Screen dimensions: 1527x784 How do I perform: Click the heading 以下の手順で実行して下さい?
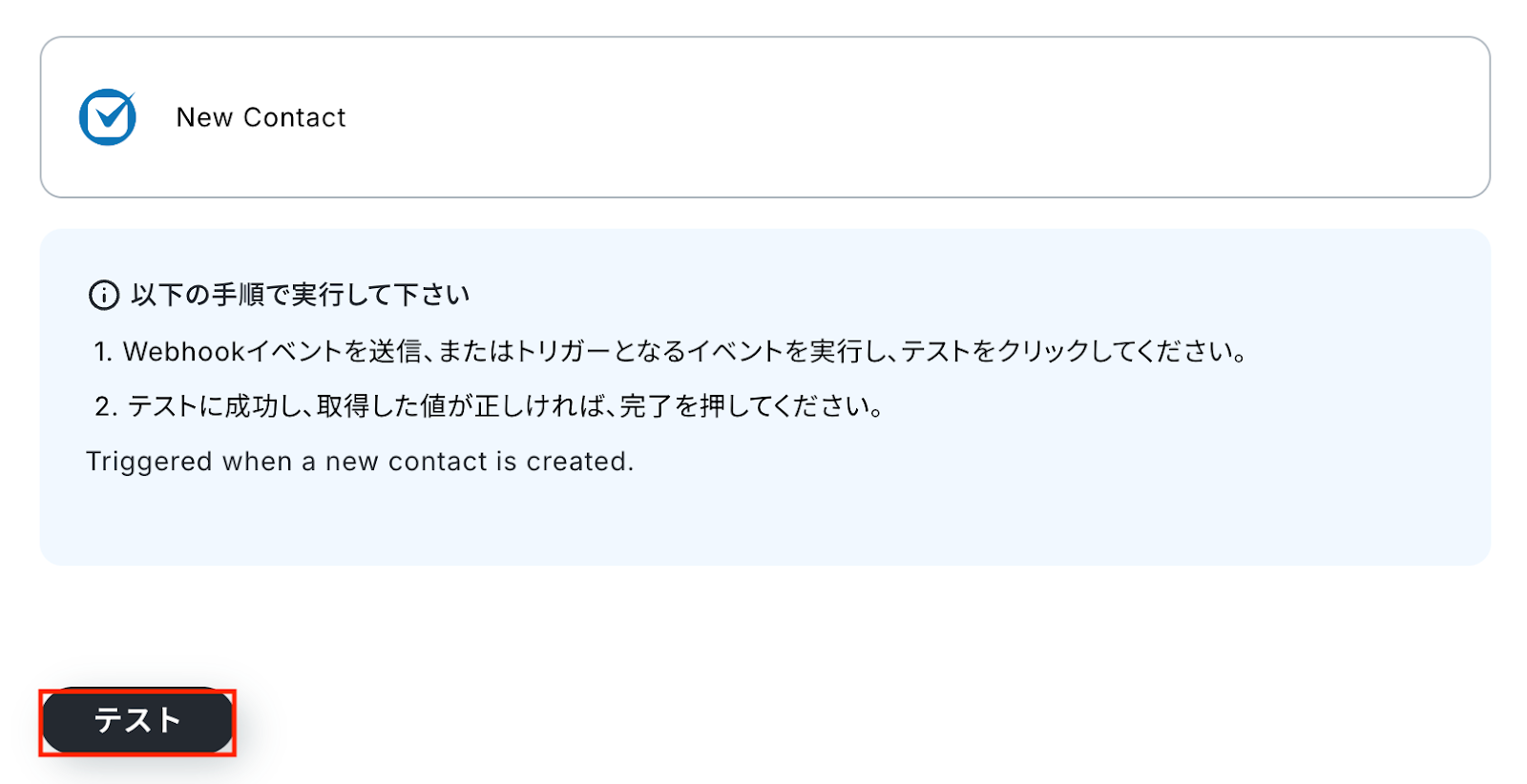pyautogui.click(x=301, y=296)
